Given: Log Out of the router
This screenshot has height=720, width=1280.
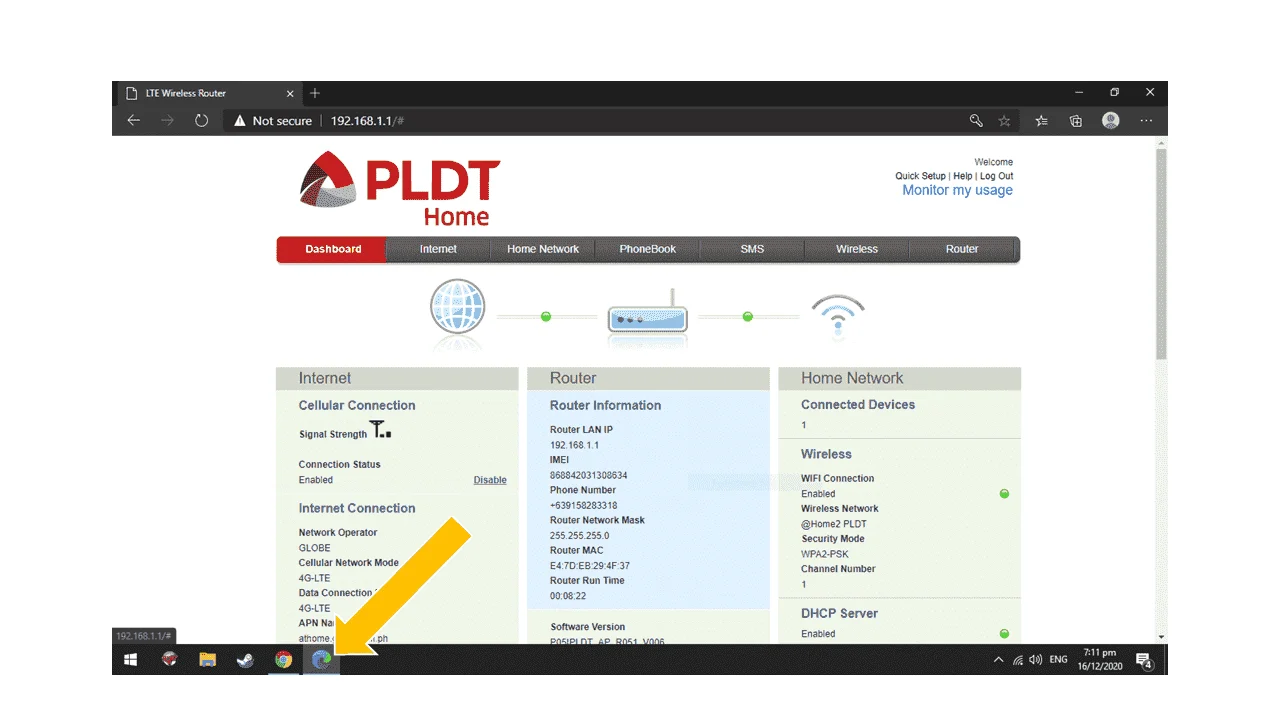Looking at the screenshot, I should click(996, 176).
